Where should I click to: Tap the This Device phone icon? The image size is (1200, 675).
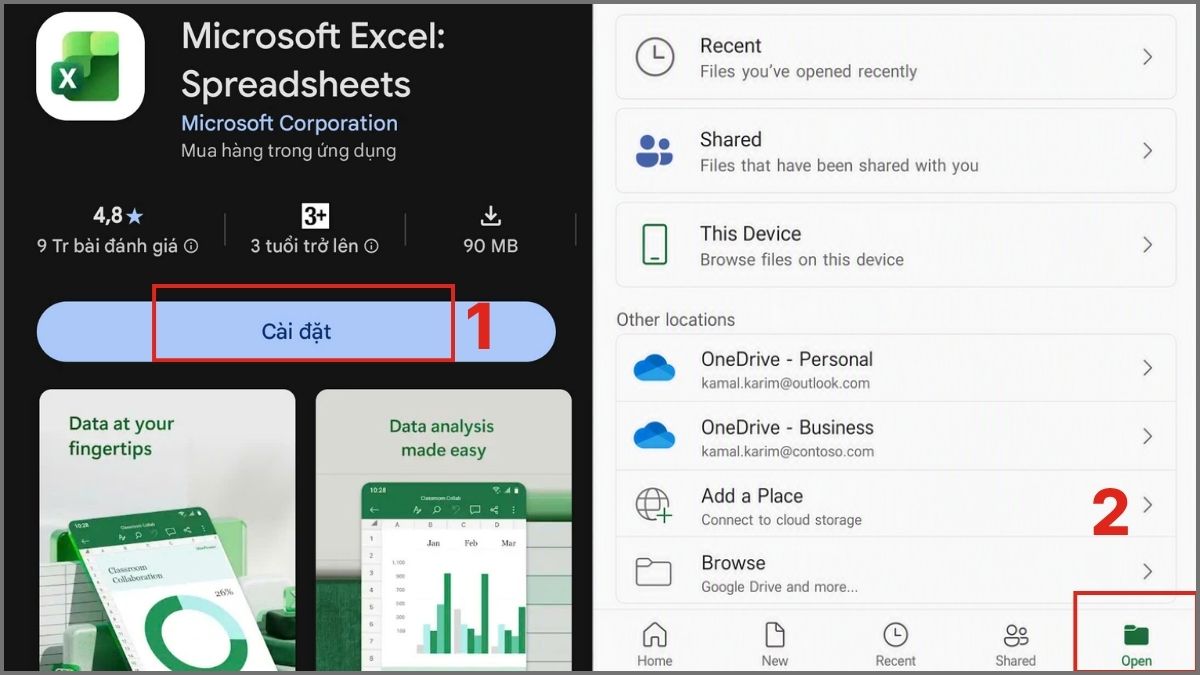[x=655, y=245]
